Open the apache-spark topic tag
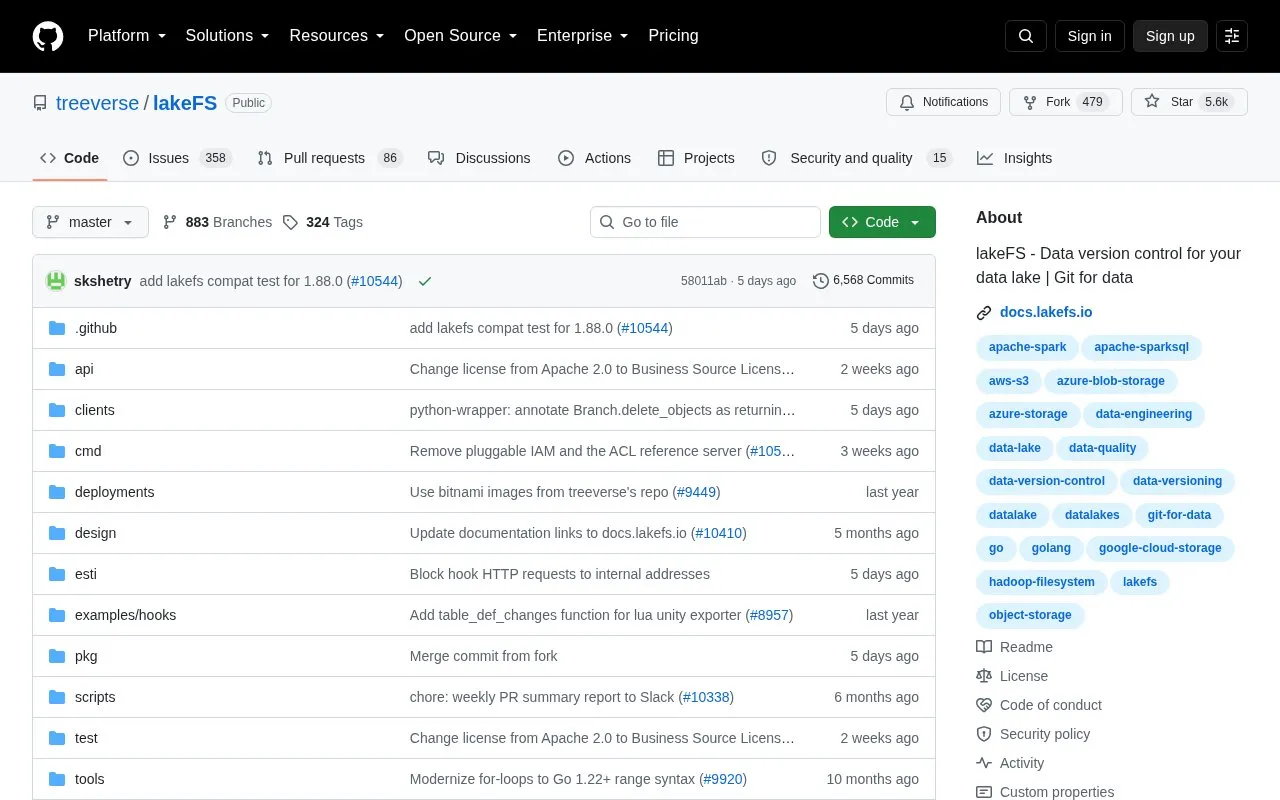The width and height of the screenshot is (1280, 800). point(1027,347)
